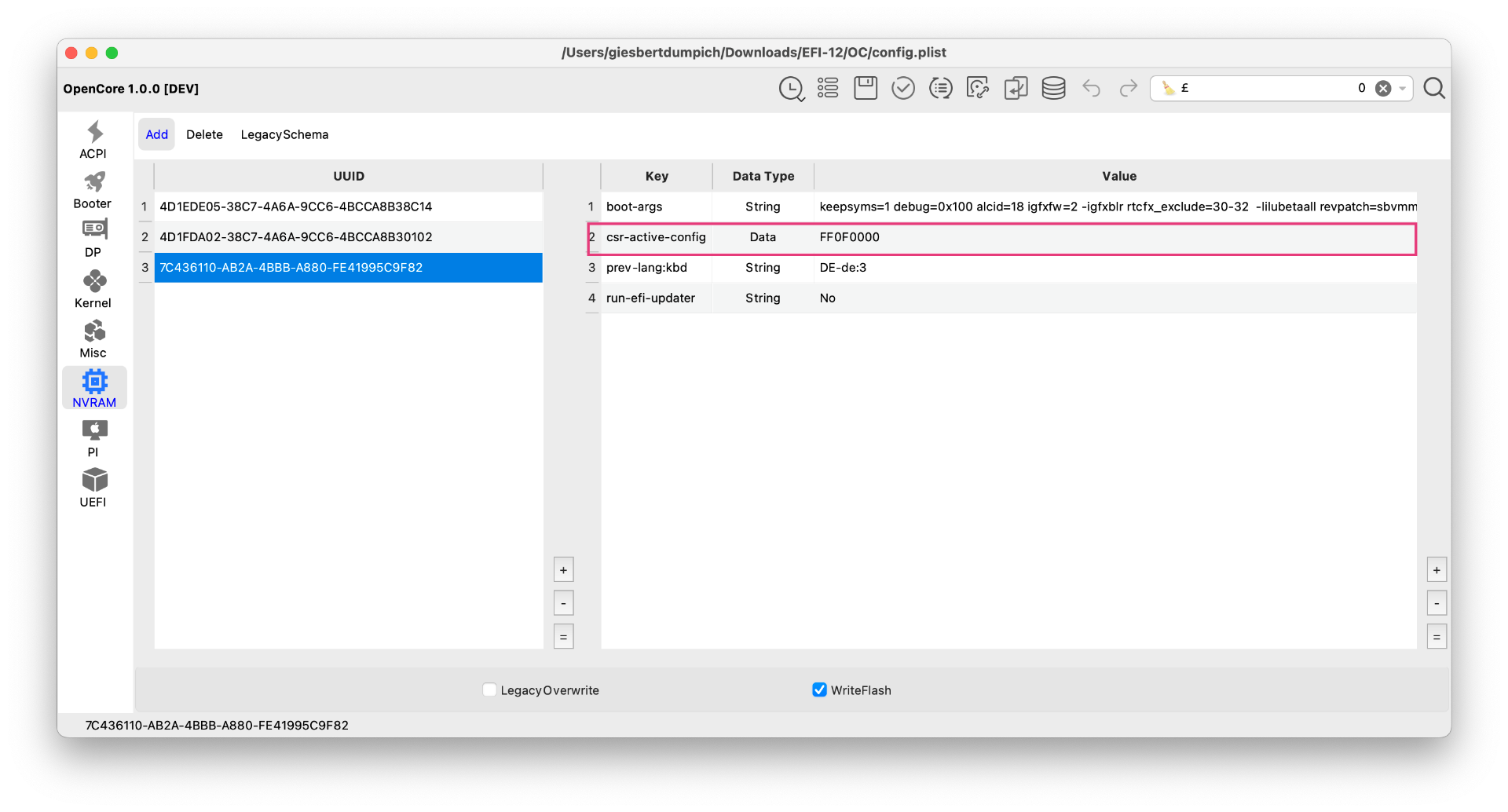Redo the last undone change
The width and height of the screenshot is (1508, 812).
coord(1129,88)
